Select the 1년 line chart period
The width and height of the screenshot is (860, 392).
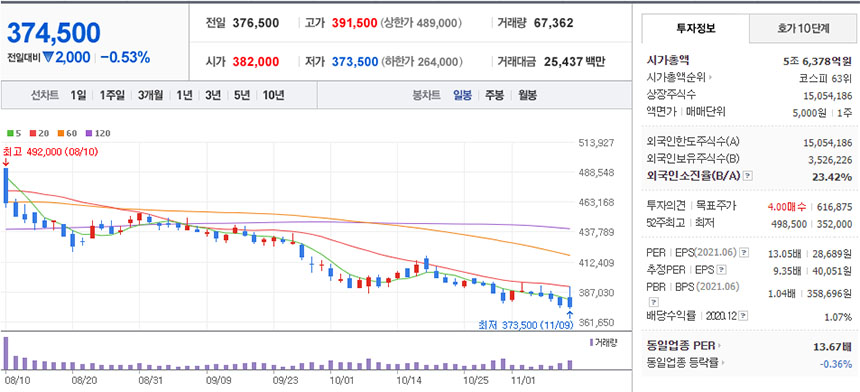184,95
